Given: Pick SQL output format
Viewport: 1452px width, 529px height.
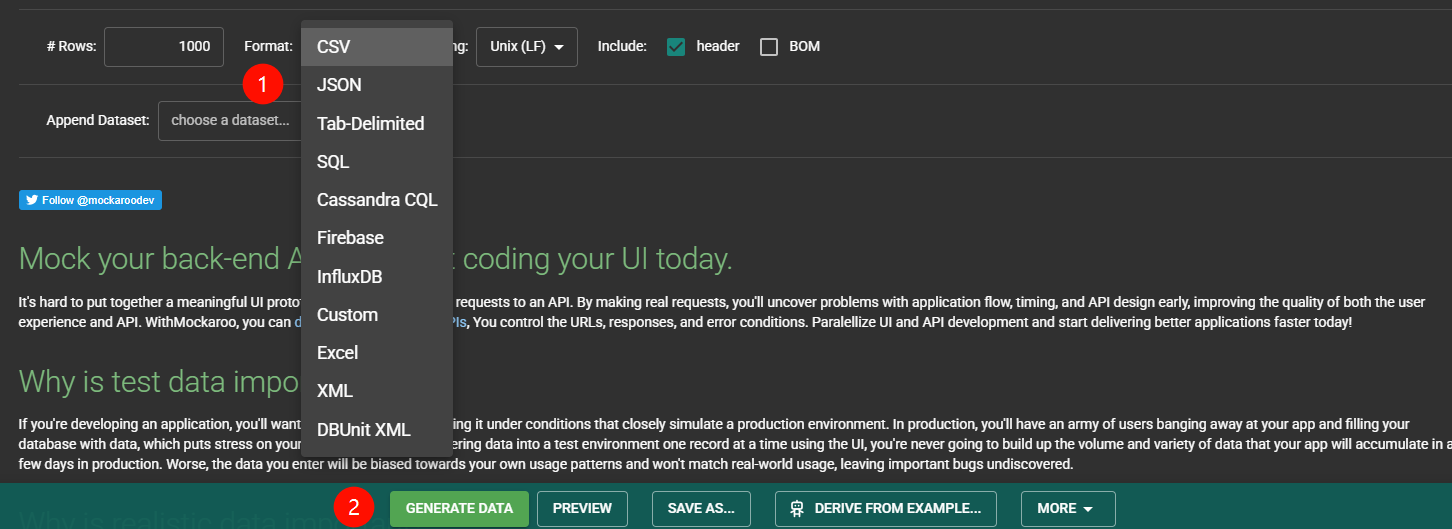Looking at the screenshot, I should 377,162.
